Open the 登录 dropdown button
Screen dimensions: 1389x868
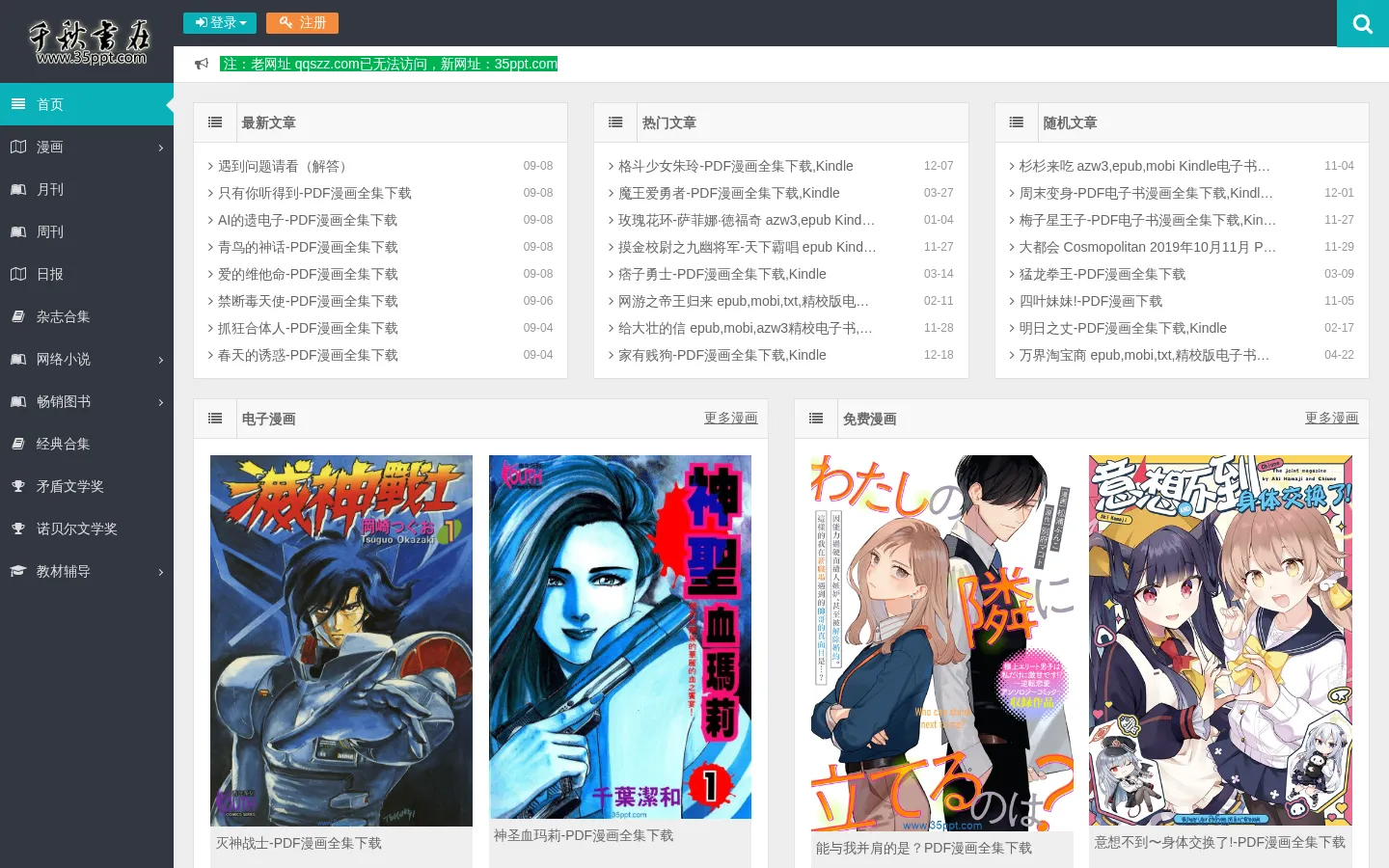tap(221, 22)
